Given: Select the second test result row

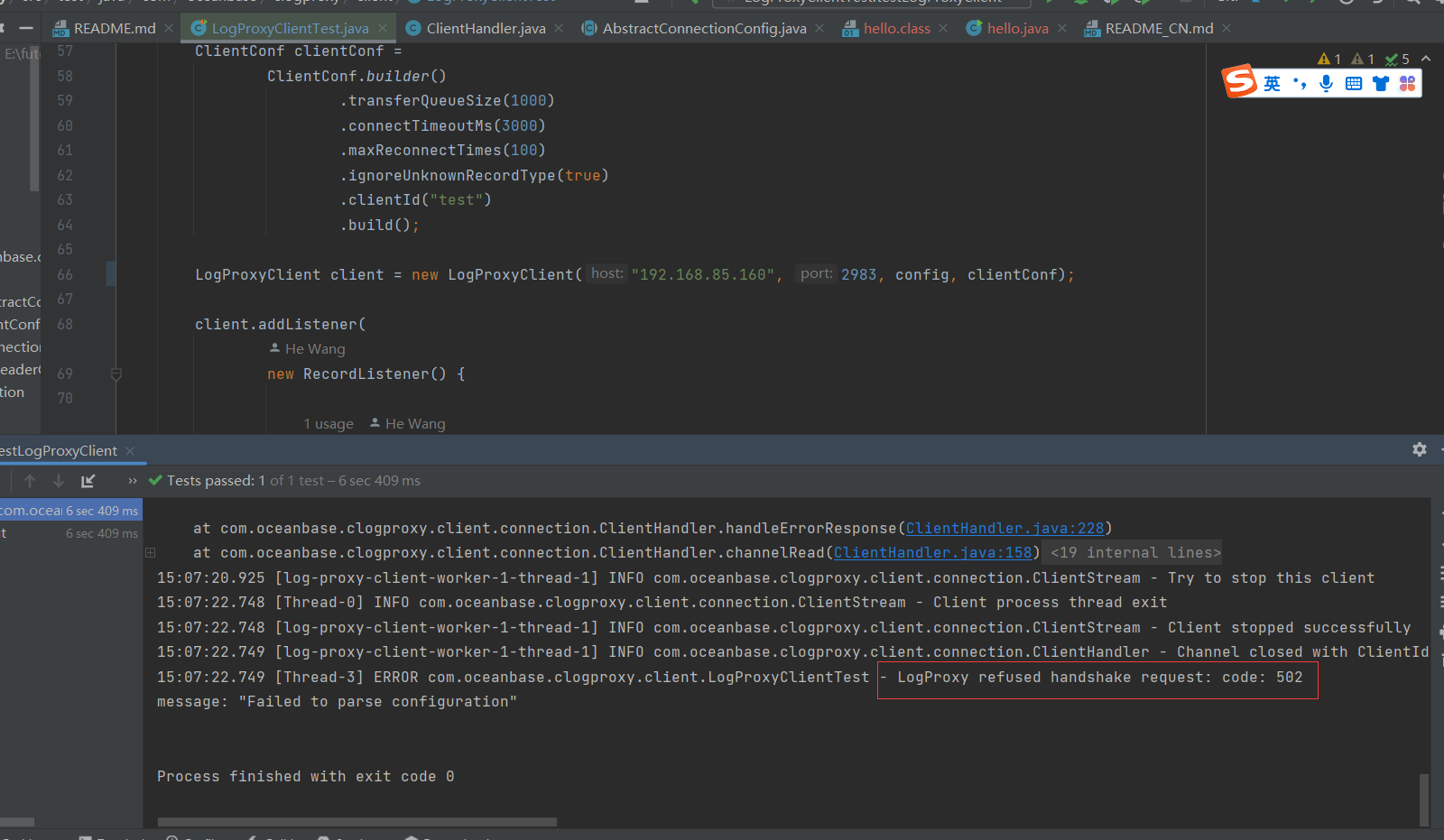Looking at the screenshot, I should click(71, 533).
